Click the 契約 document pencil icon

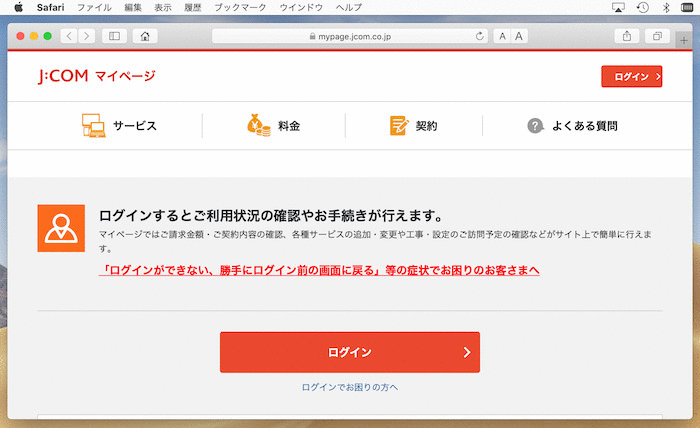coord(399,125)
